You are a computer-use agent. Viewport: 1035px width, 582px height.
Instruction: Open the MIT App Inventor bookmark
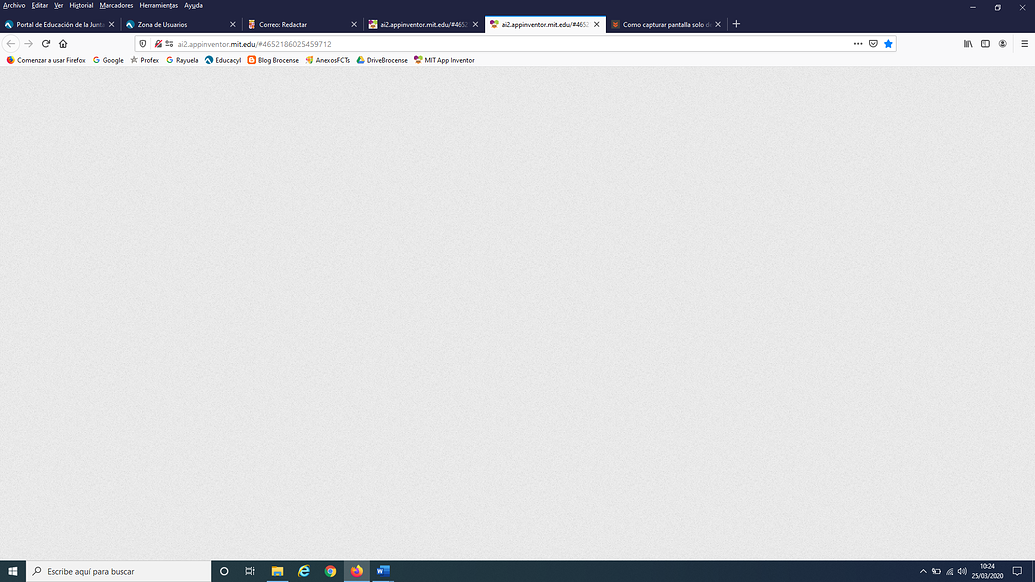click(443, 60)
